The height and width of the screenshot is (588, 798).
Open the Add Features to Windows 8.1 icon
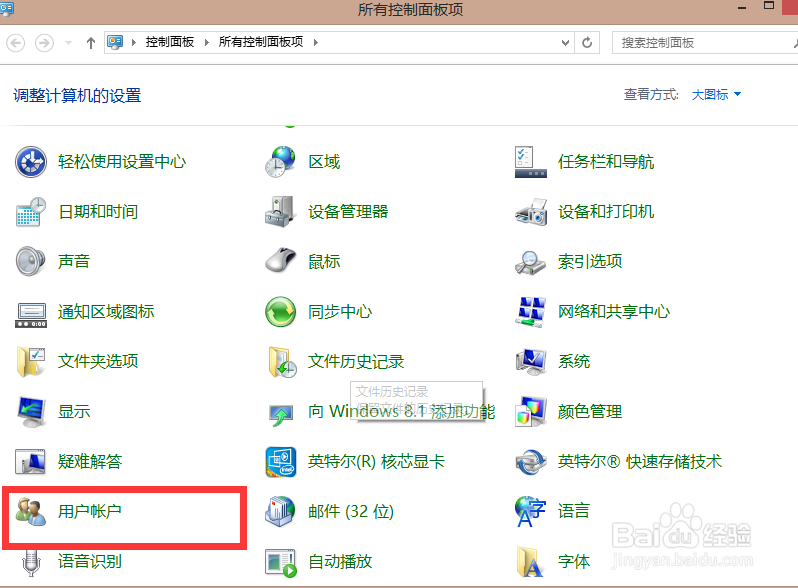(x=281, y=415)
